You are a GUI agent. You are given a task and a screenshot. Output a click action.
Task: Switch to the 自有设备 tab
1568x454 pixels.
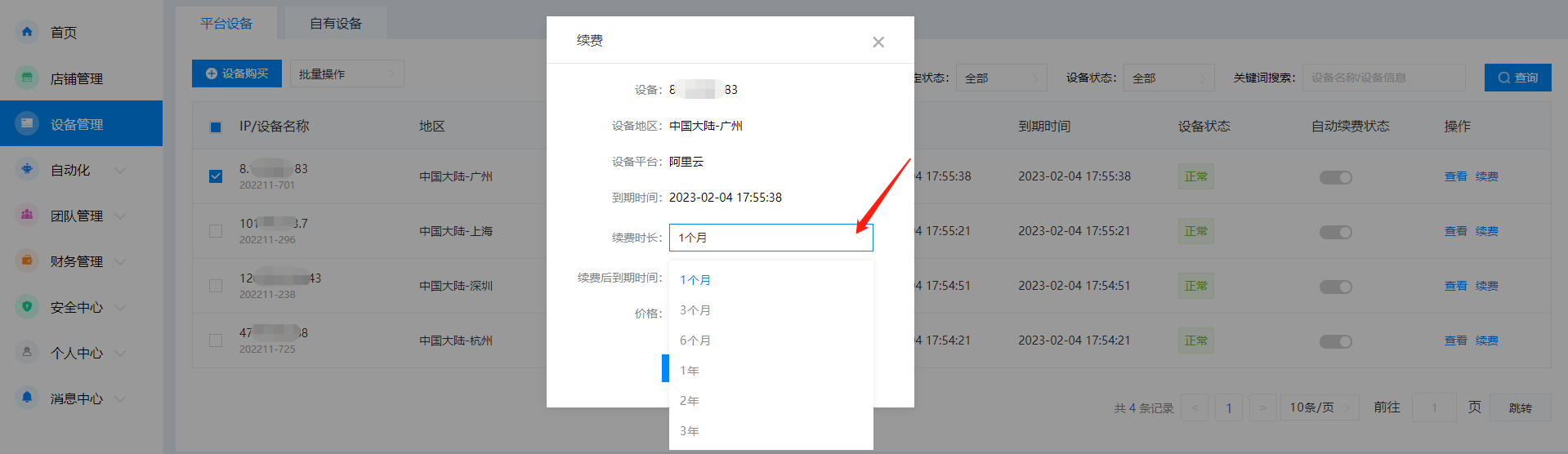pyautogui.click(x=335, y=24)
